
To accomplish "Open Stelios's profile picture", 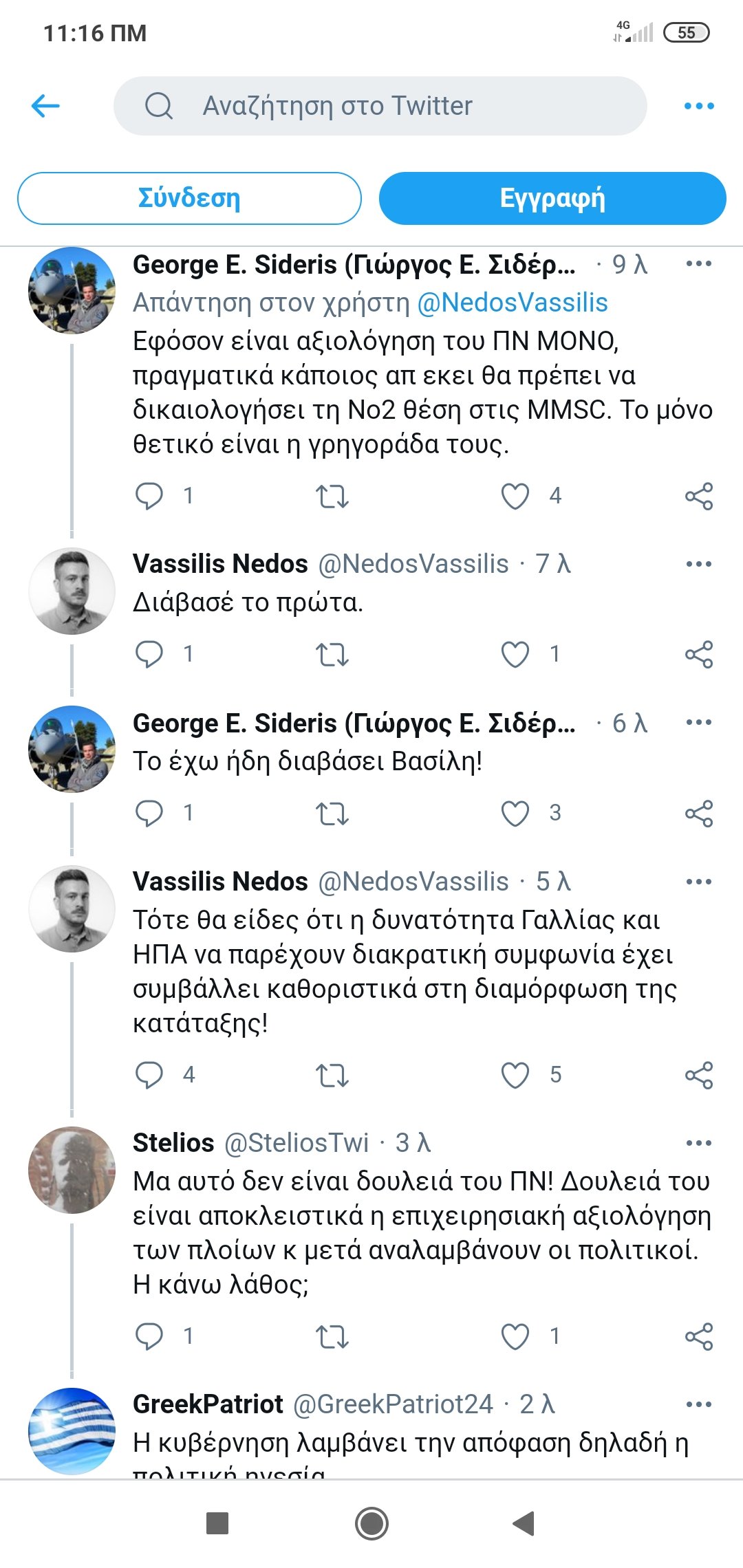I will [x=72, y=1170].
